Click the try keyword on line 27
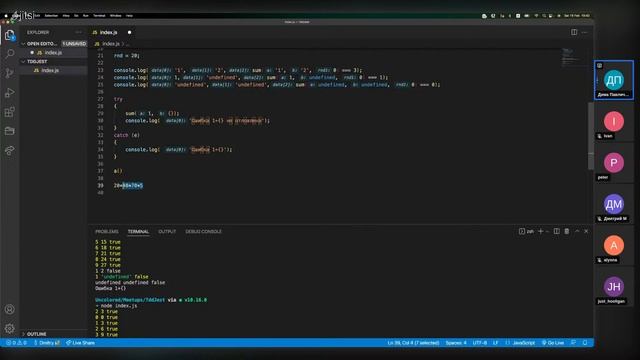This screenshot has width=640, height=360. click(118, 99)
